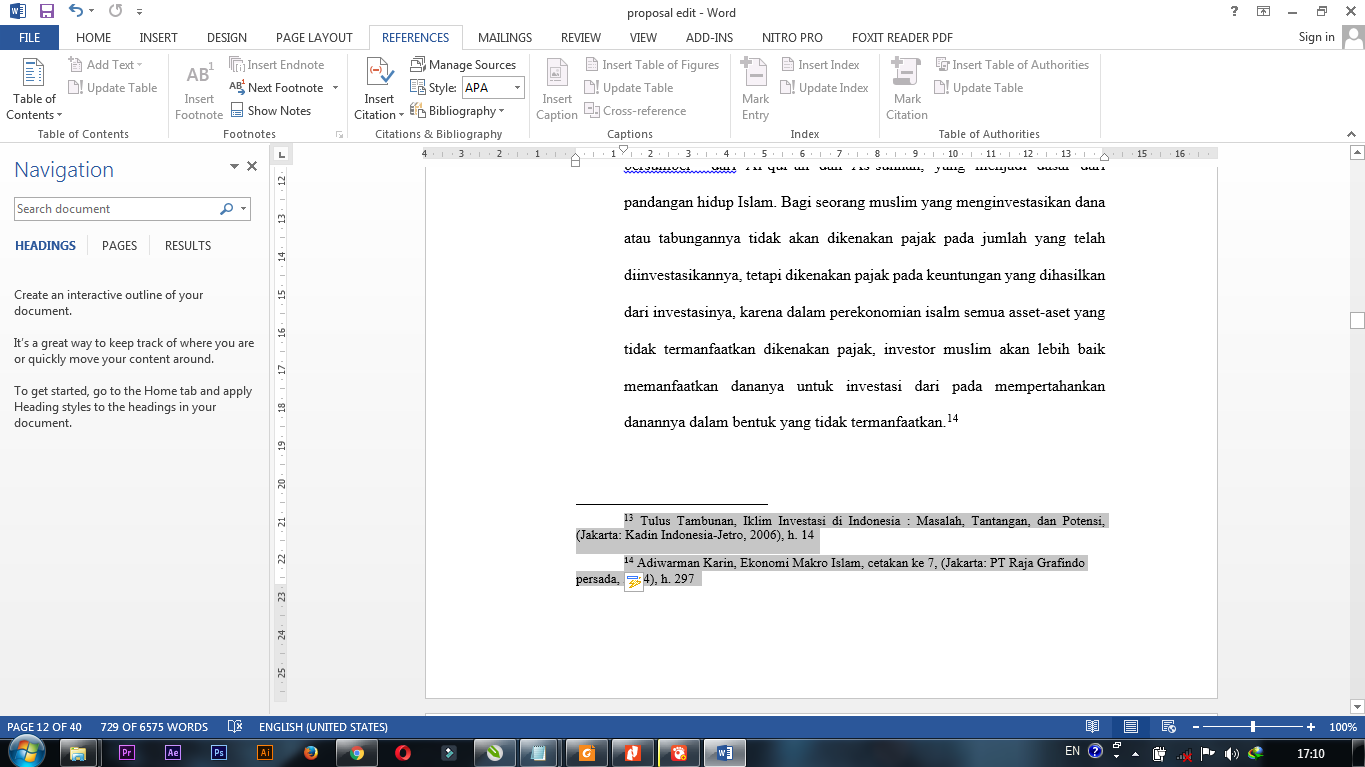Image resolution: width=1365 pixels, height=767 pixels.
Task: Click the Insert Endnote icon
Action: pos(238,64)
